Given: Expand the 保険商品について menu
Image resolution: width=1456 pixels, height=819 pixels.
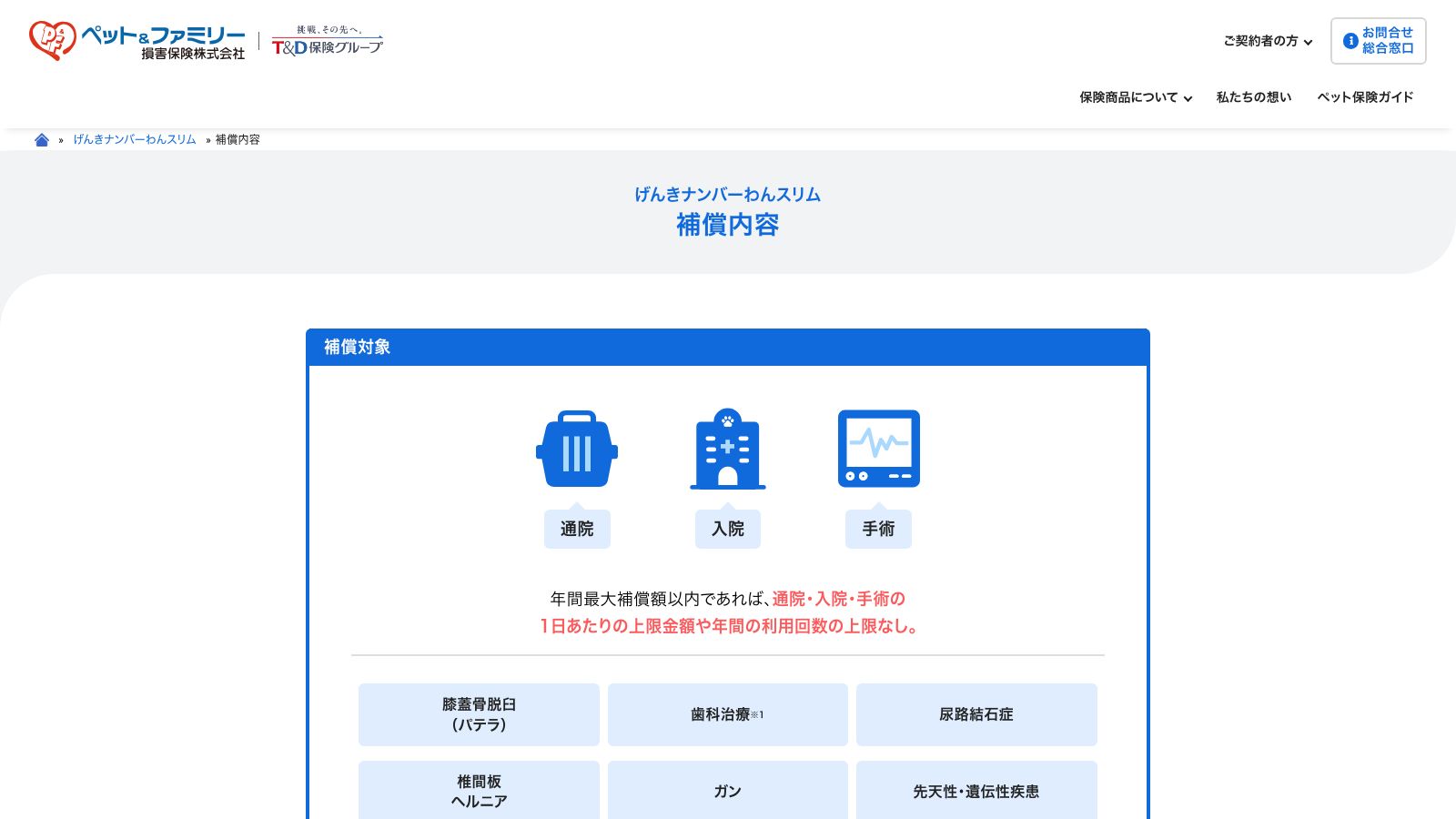Looking at the screenshot, I should click(1136, 97).
